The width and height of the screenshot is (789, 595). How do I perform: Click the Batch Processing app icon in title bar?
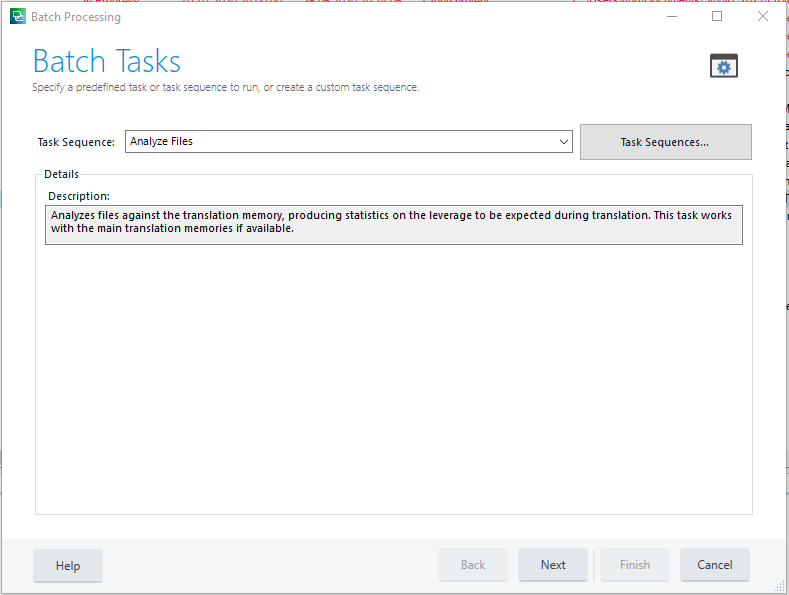point(17,16)
